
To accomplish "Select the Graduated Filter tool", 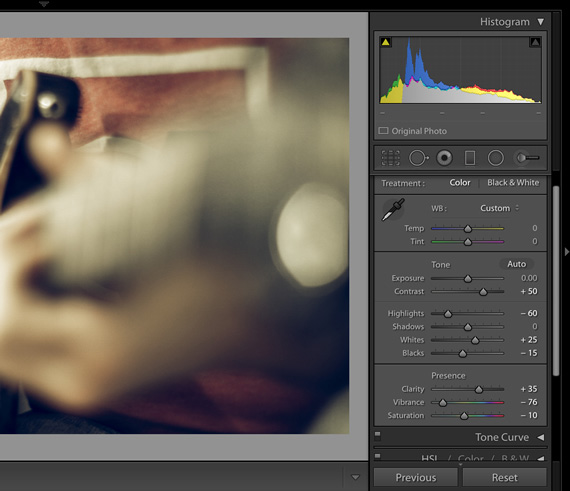I will pyautogui.click(x=470, y=158).
